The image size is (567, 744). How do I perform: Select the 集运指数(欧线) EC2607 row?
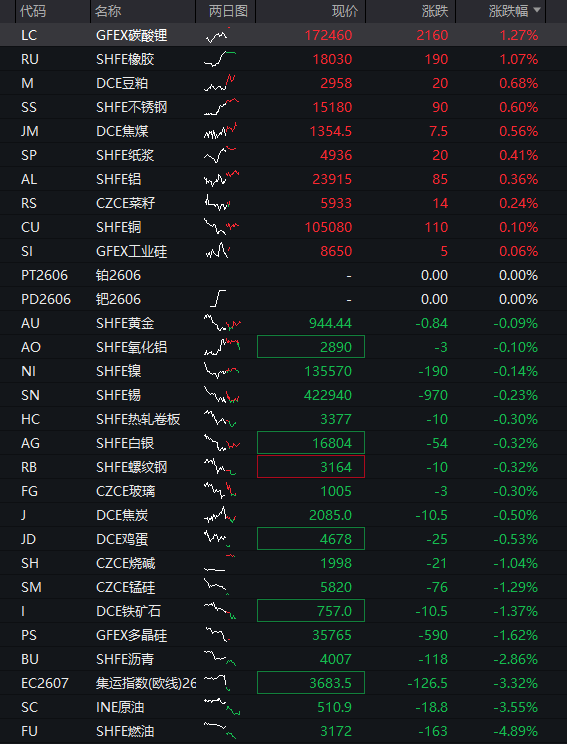click(x=283, y=683)
